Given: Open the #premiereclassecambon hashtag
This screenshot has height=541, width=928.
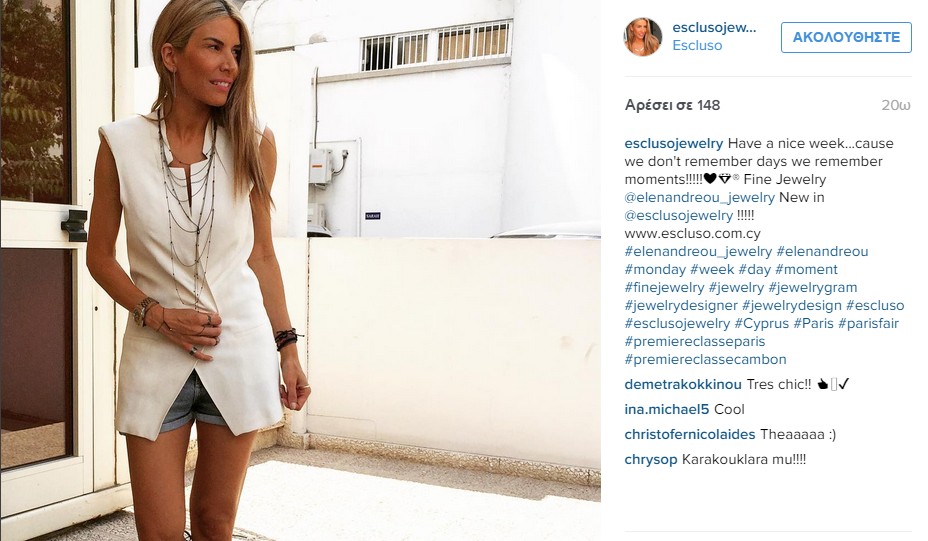Looking at the screenshot, I should [705, 359].
